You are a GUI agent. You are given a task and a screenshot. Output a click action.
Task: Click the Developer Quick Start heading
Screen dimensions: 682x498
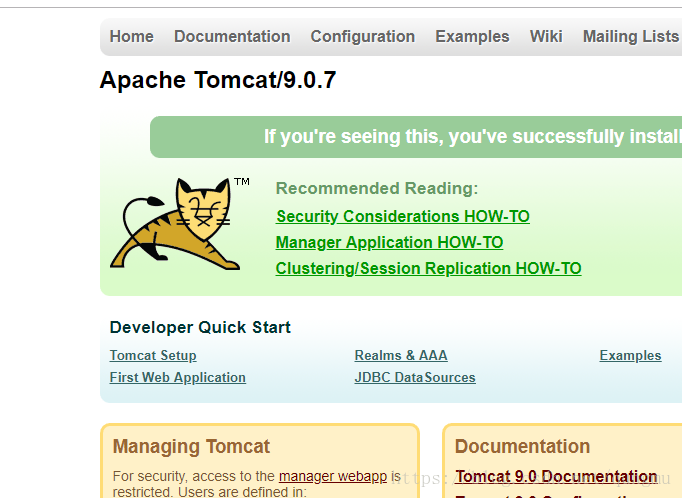(200, 327)
